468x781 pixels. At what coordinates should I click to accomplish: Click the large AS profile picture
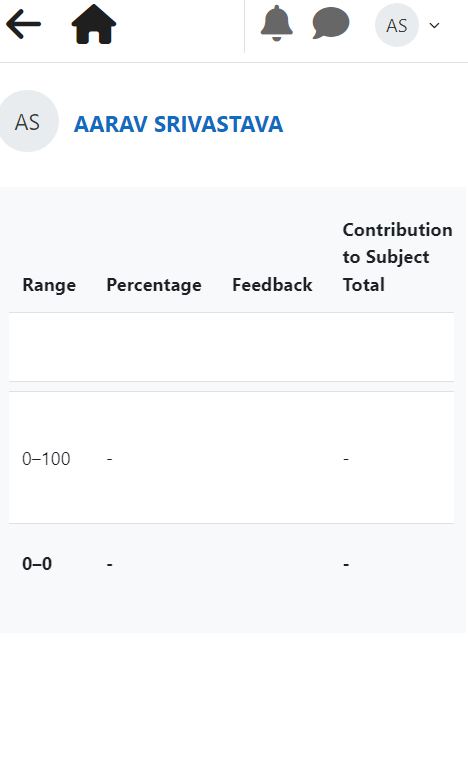pos(27,121)
